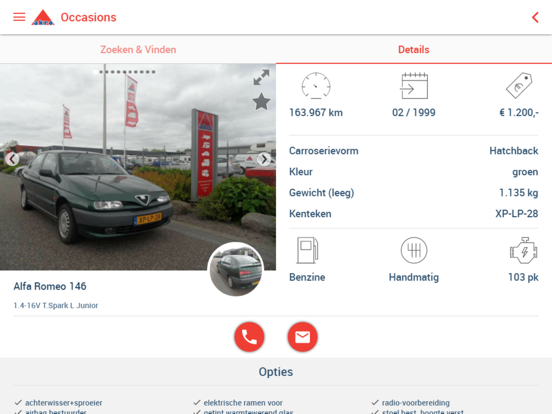Click the calendar build date icon
Viewport: 552px width, 414px height.
[x=414, y=86]
